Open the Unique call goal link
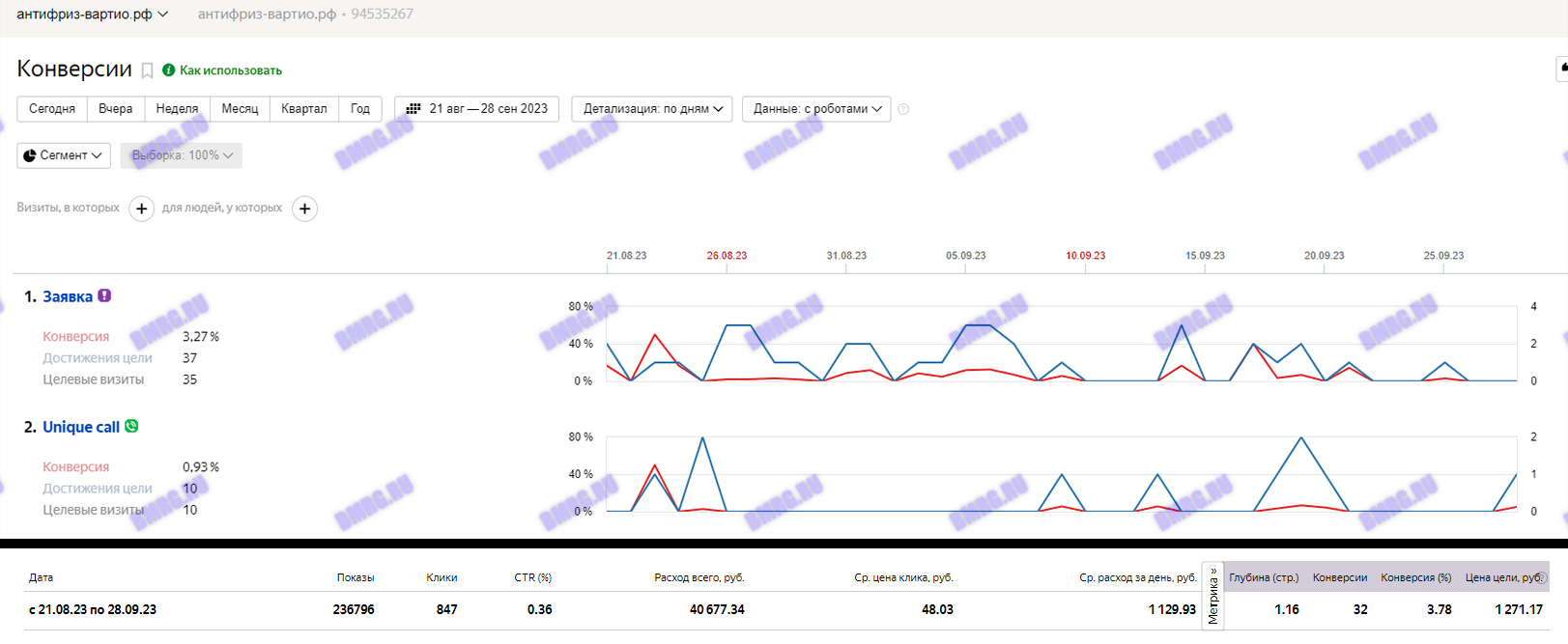 point(81,427)
